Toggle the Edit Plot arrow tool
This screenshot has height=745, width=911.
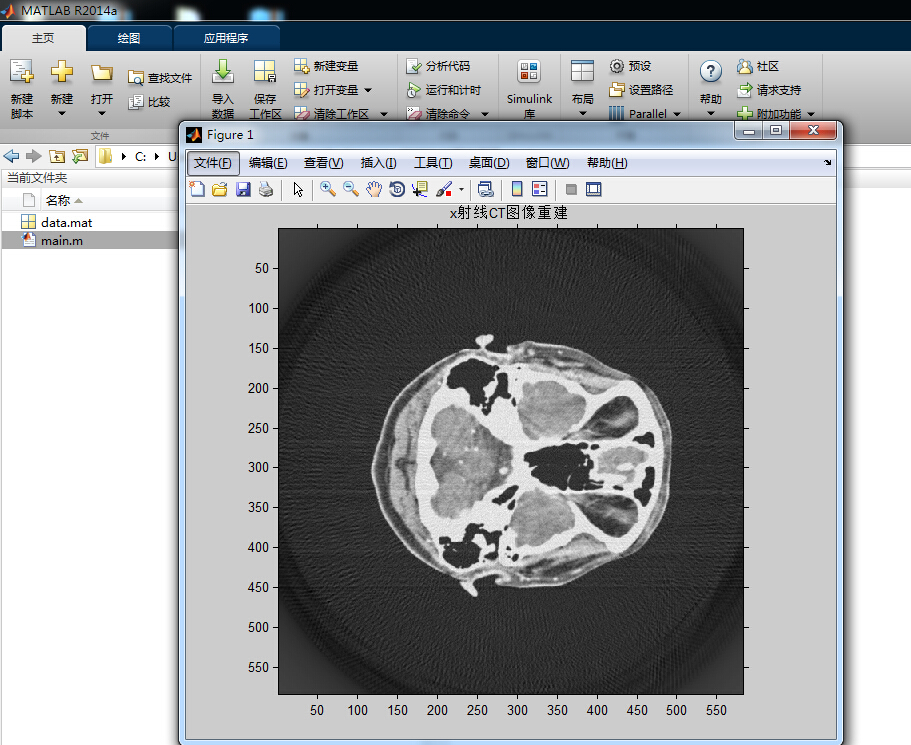(x=298, y=189)
